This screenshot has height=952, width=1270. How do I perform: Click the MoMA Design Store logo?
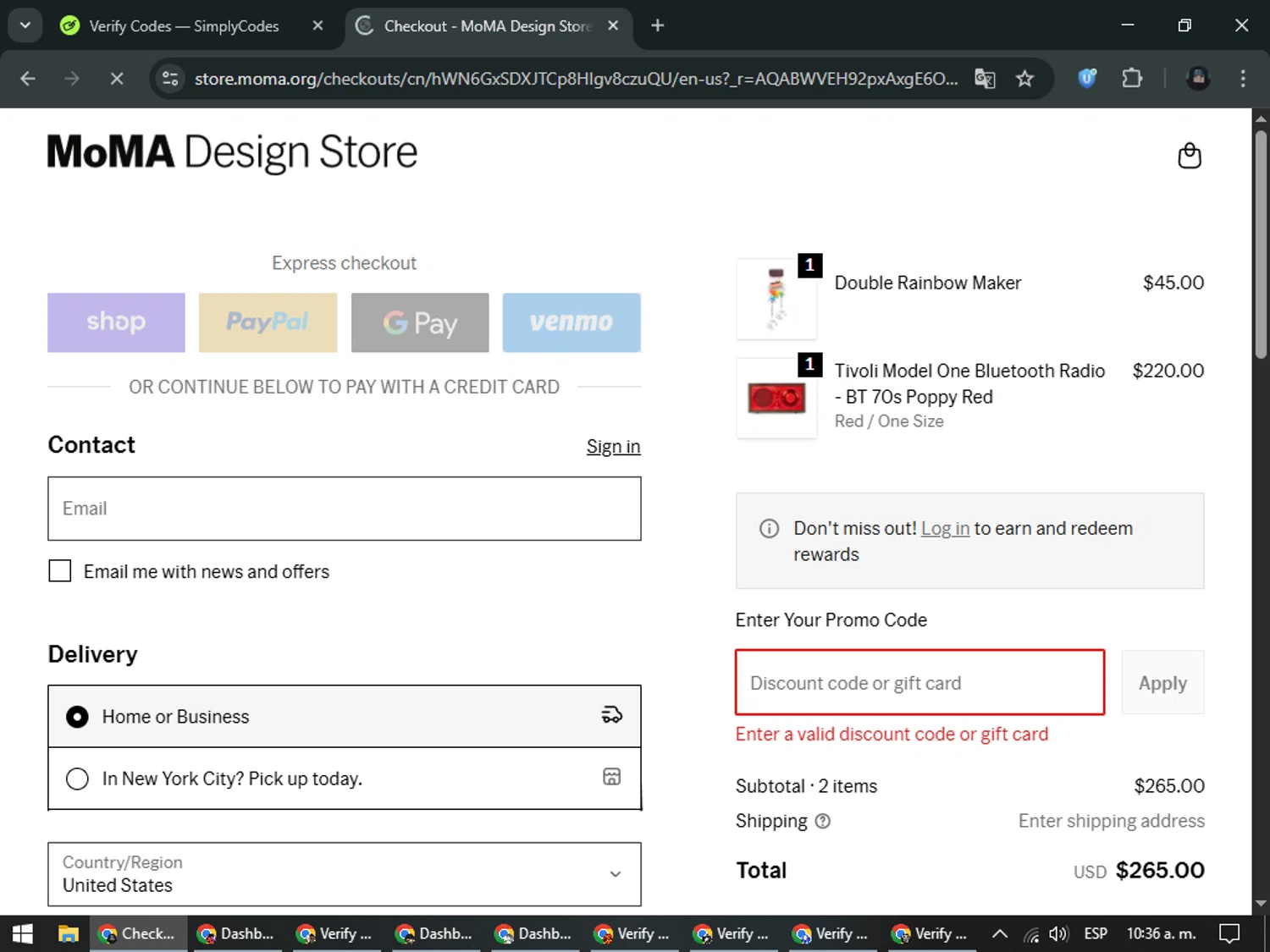tap(232, 153)
